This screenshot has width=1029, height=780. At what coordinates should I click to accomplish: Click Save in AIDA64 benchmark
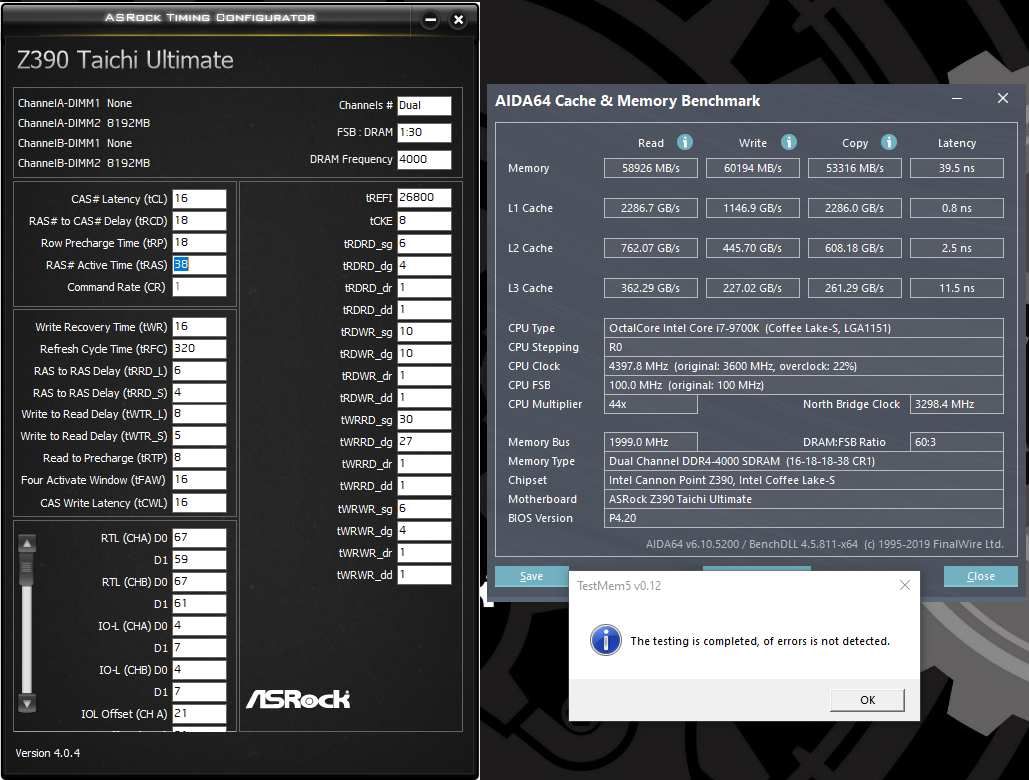point(532,576)
